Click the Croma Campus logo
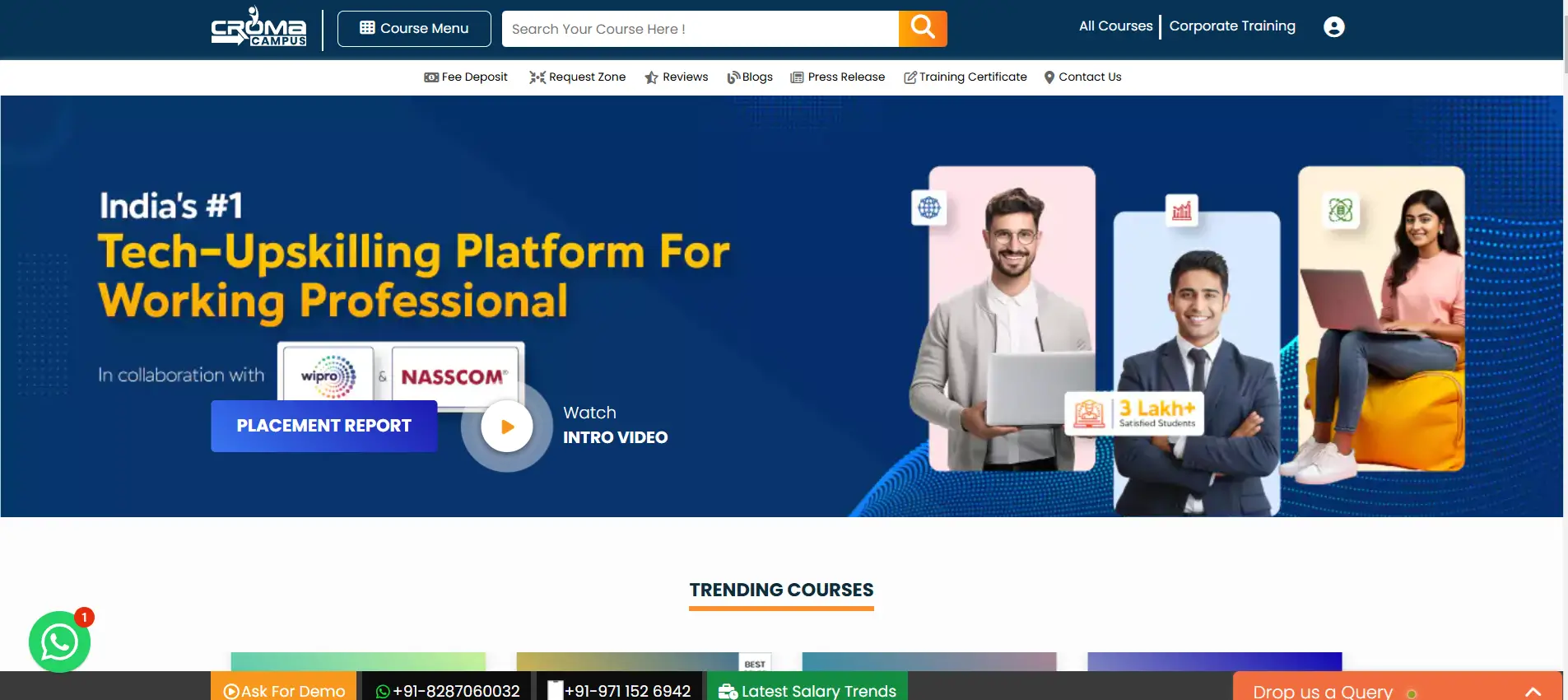Viewport: 1568px width, 700px height. pos(258,28)
